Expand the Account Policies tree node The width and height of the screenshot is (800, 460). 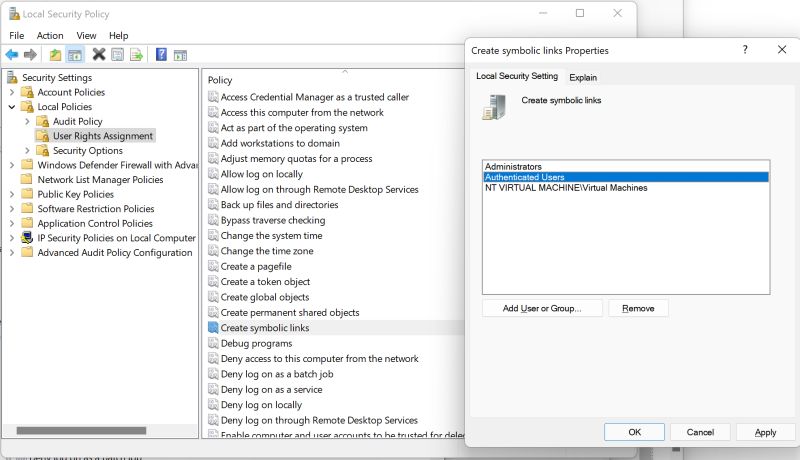(x=12, y=92)
